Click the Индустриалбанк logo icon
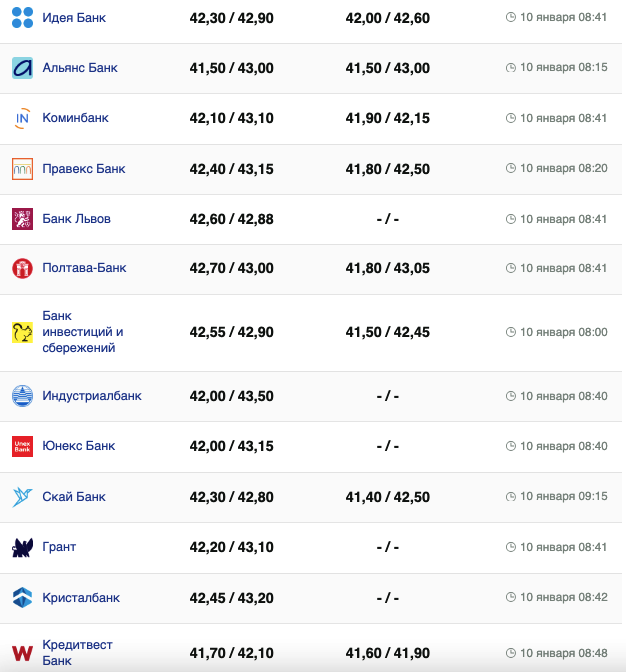This screenshot has width=626, height=672. pyautogui.click(x=22, y=396)
